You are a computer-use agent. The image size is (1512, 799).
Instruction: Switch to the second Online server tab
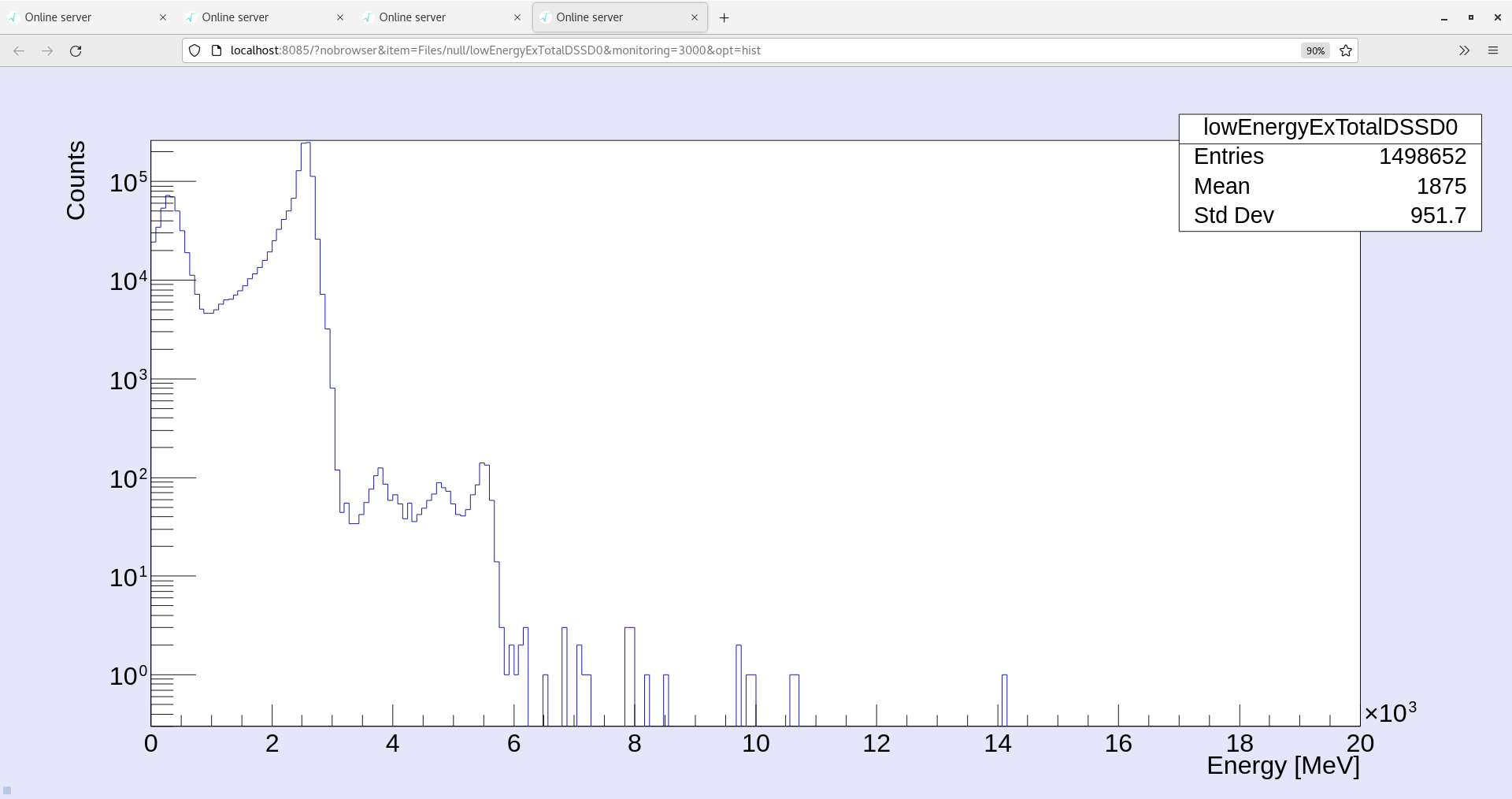coord(264,17)
